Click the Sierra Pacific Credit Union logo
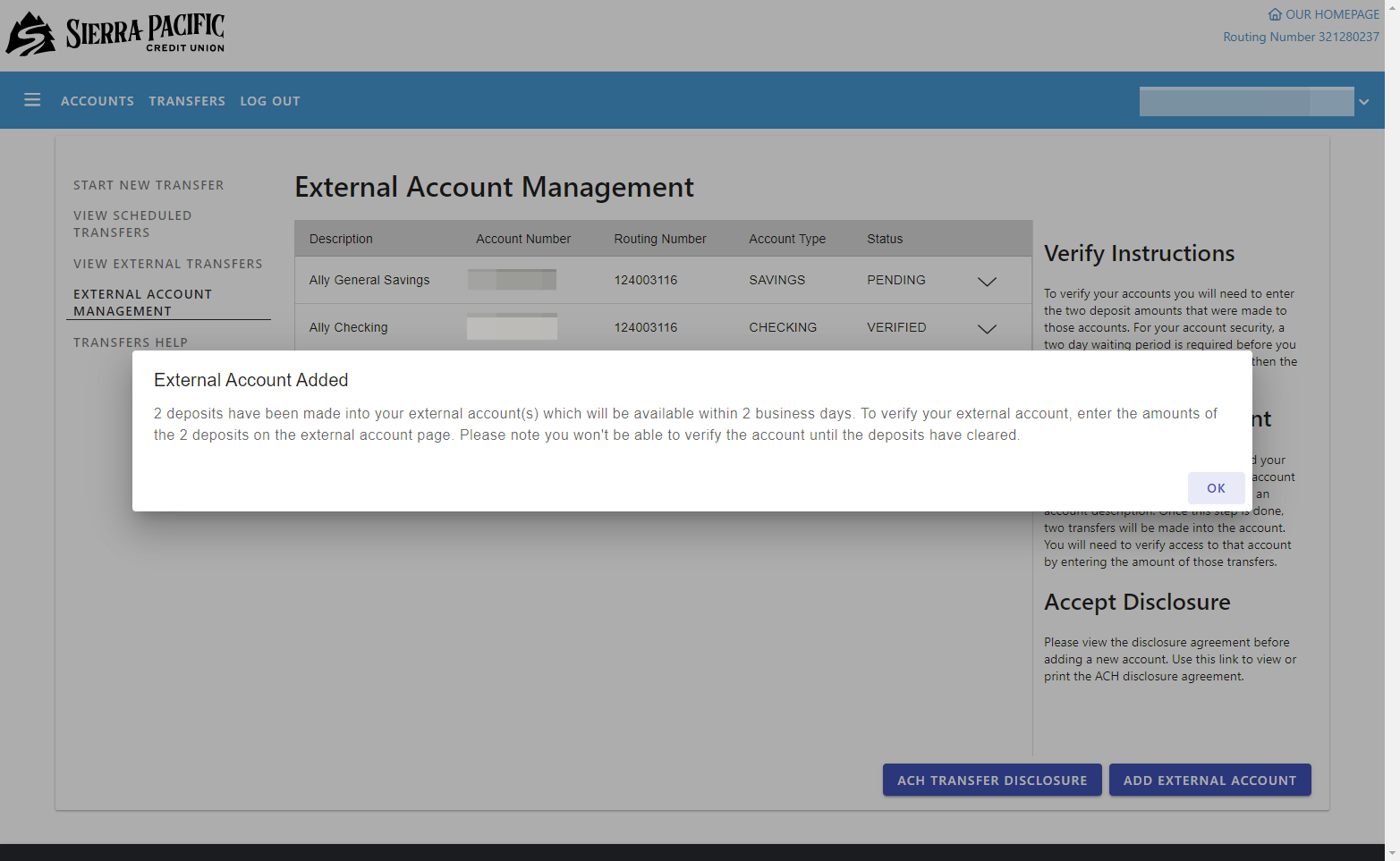This screenshot has height=861, width=1400. click(115, 34)
